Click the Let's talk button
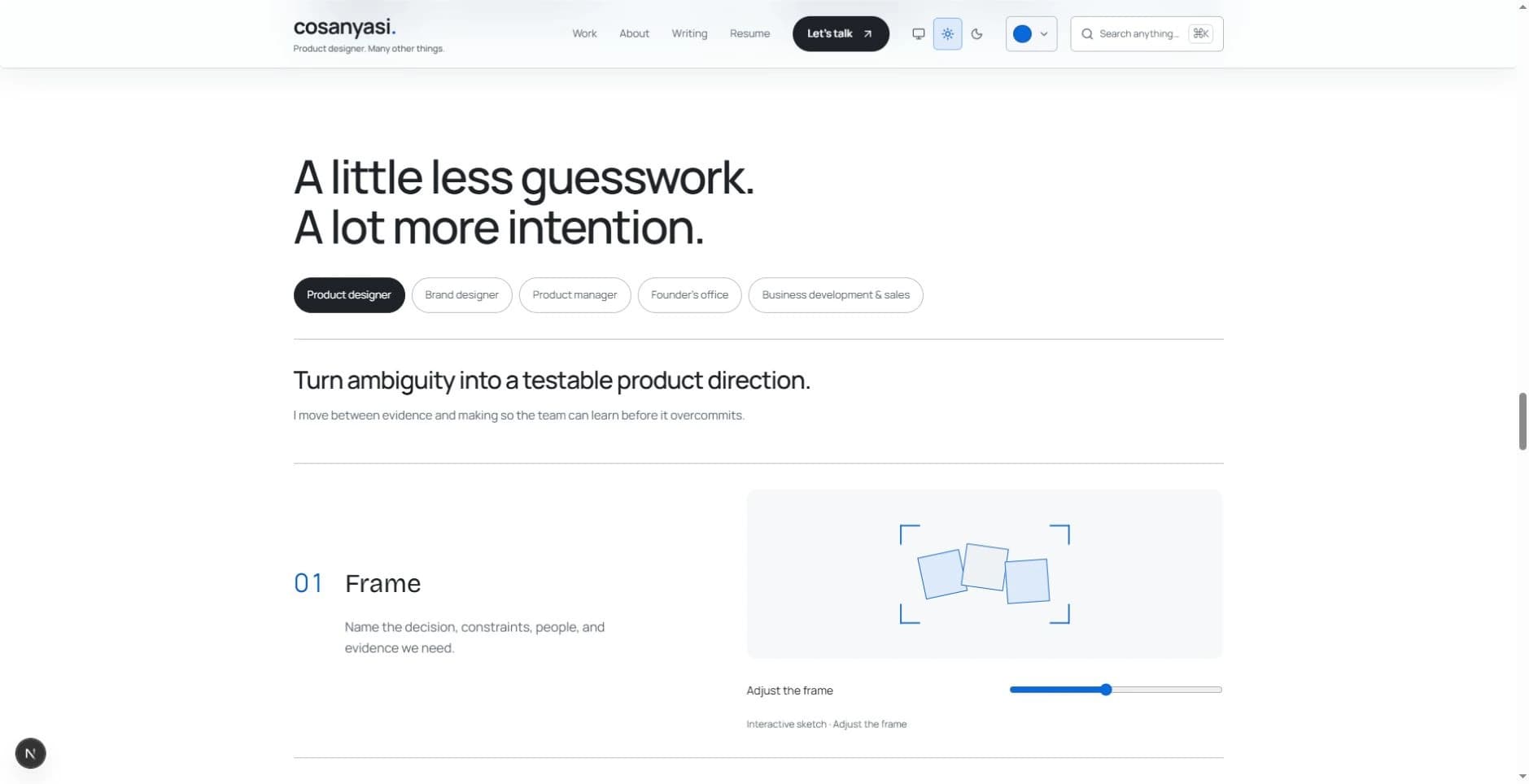 tap(841, 33)
